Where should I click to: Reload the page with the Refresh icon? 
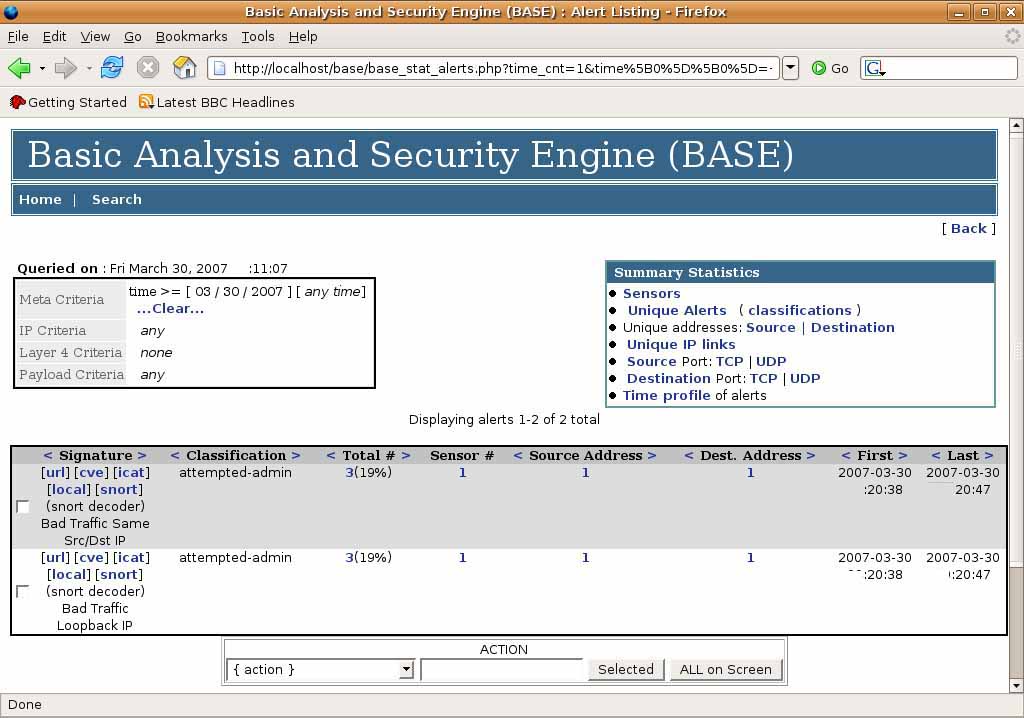point(112,67)
